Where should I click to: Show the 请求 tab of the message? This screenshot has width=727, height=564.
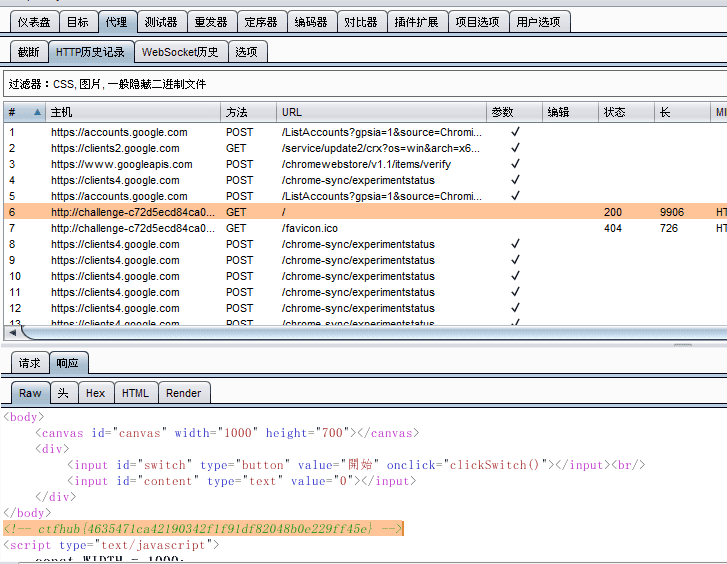30,363
